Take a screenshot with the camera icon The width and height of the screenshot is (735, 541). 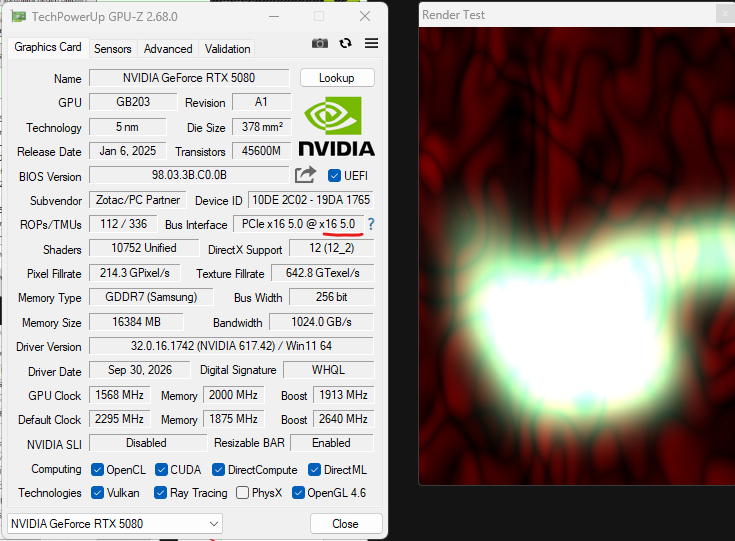pyautogui.click(x=320, y=44)
